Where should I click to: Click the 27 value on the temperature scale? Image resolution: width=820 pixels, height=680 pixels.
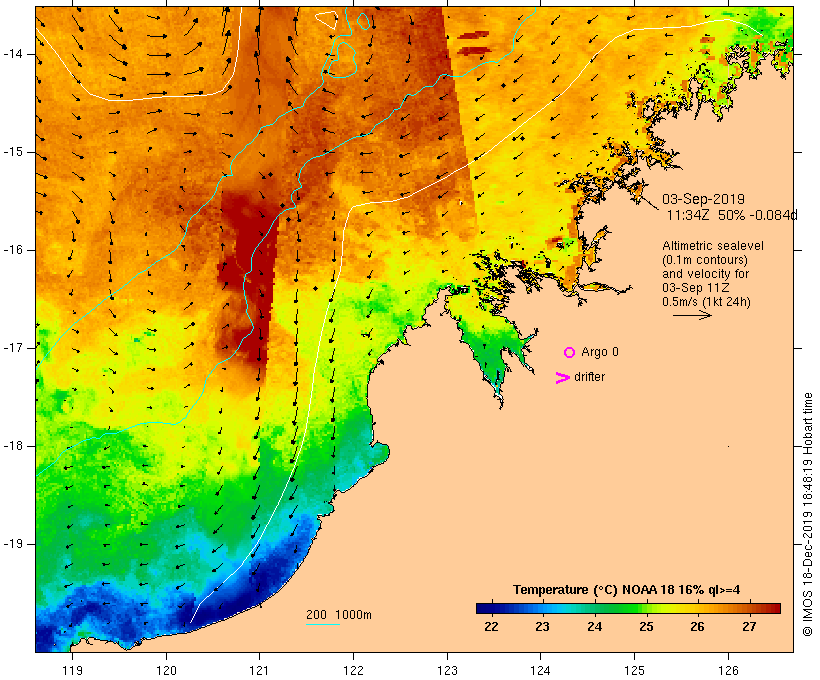[x=749, y=627]
